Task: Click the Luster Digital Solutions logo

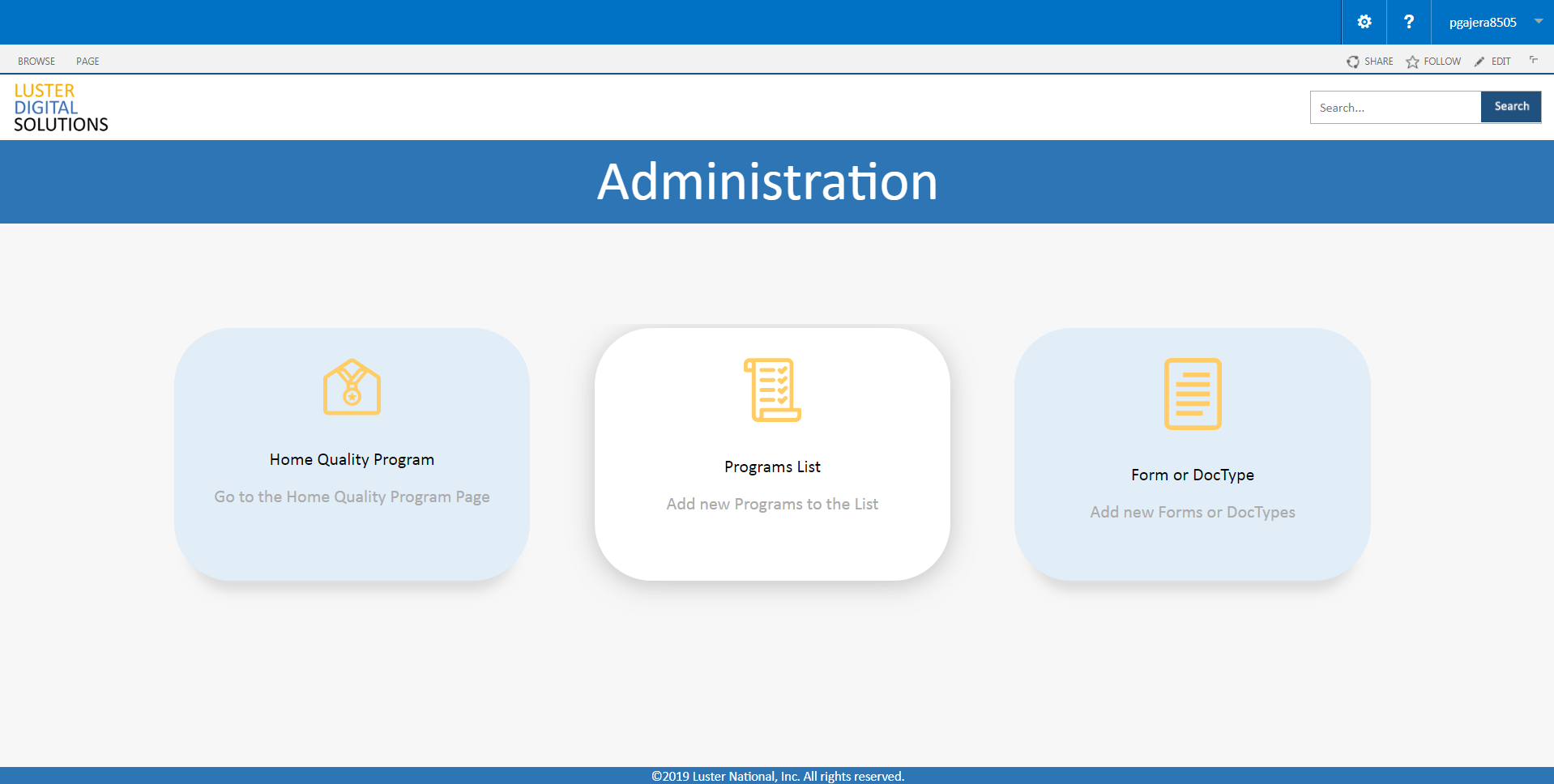Action: (61, 108)
